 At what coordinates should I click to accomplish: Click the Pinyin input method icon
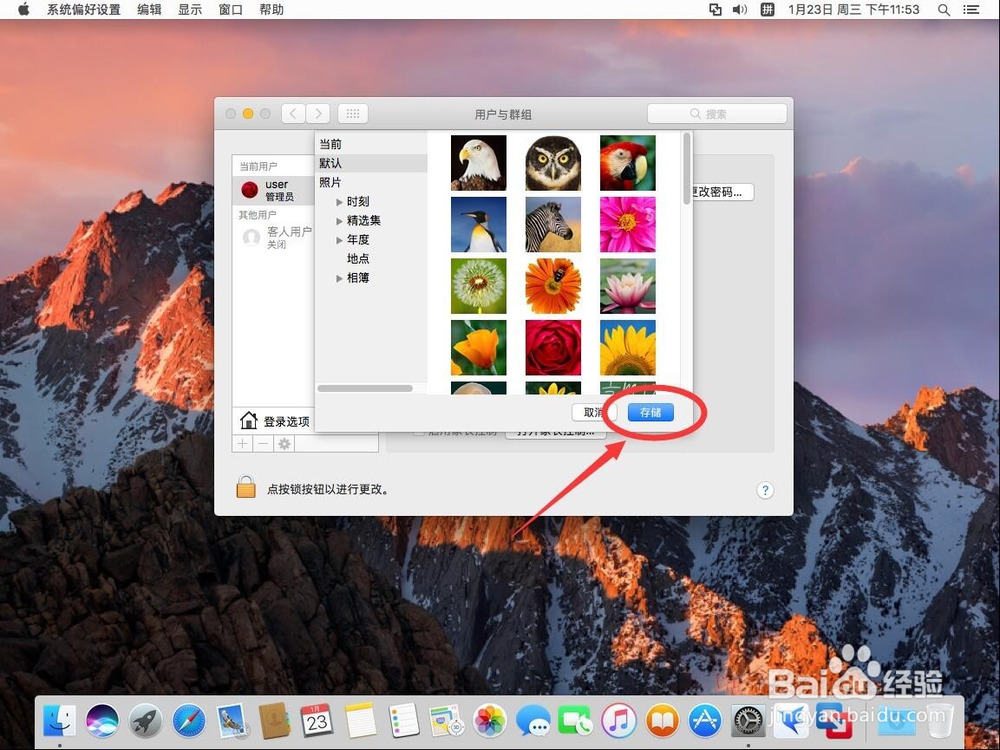(x=767, y=10)
